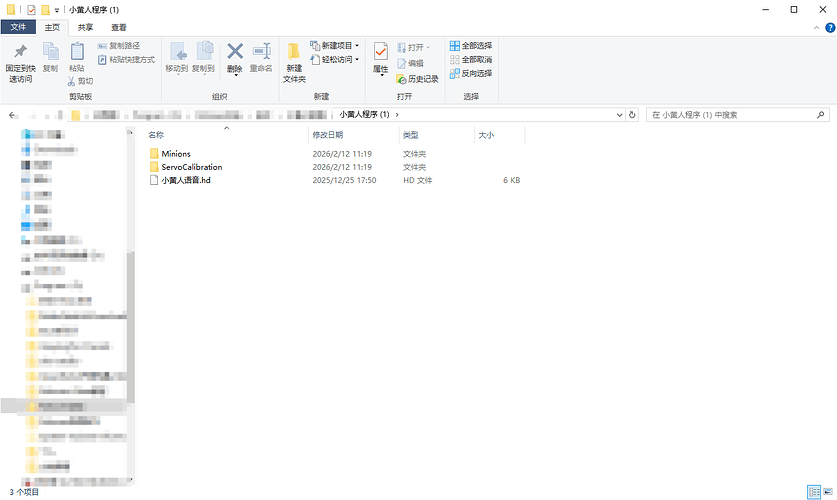Click the ServoCalibration folder icon

click(x=154, y=167)
